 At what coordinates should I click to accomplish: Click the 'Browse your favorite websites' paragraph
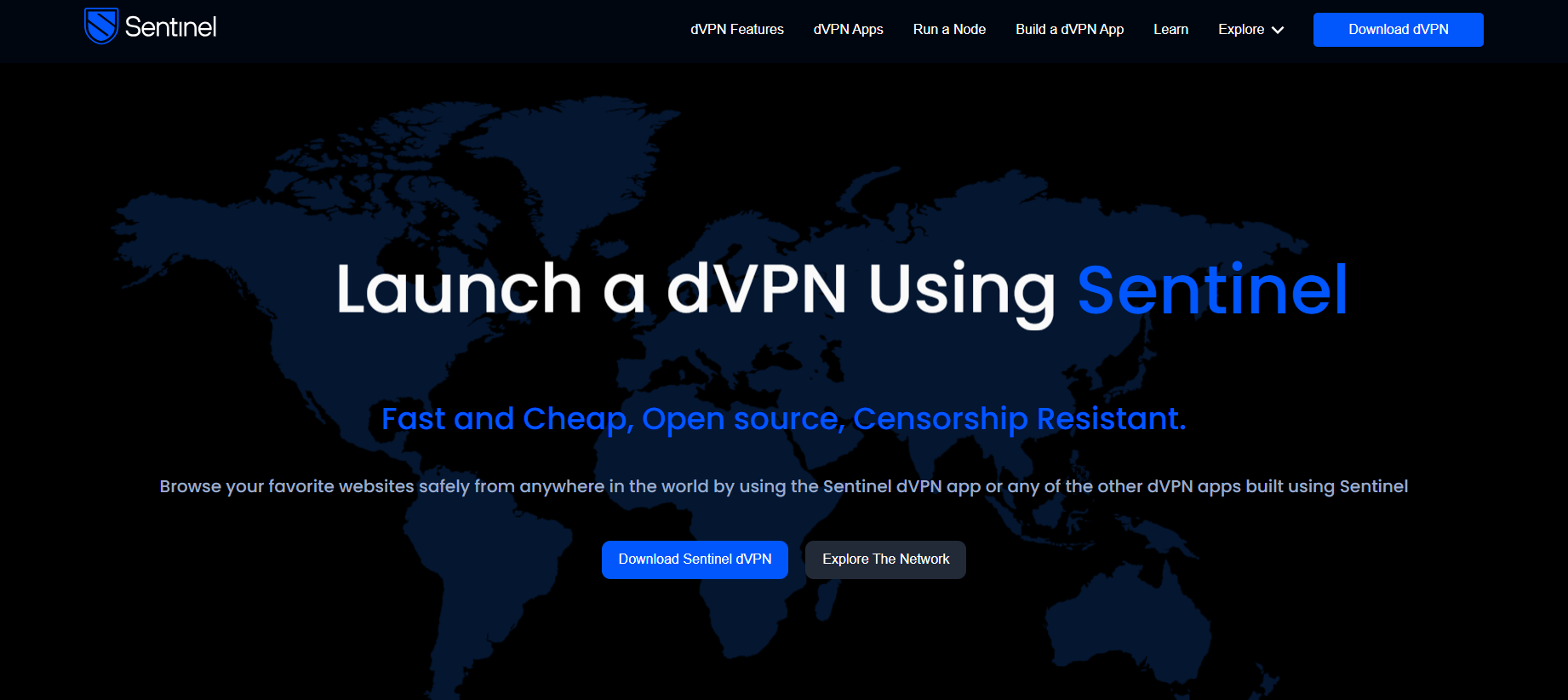tap(783, 486)
